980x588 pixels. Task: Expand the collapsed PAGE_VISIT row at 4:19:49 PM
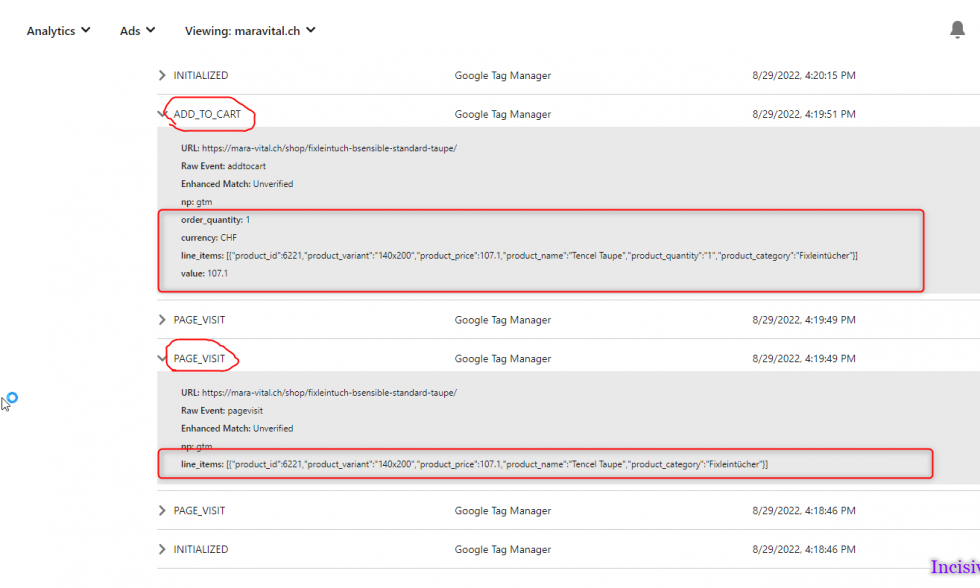(163, 320)
